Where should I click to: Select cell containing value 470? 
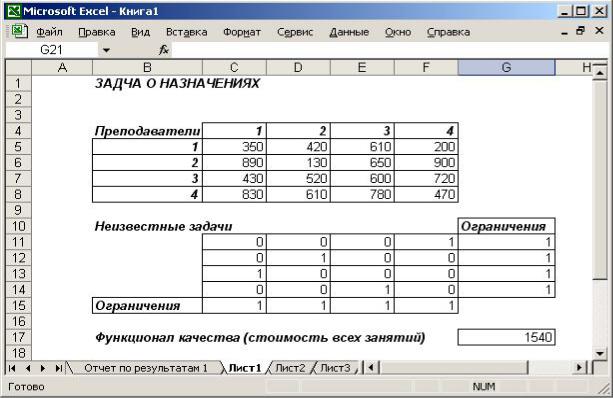[426, 194]
